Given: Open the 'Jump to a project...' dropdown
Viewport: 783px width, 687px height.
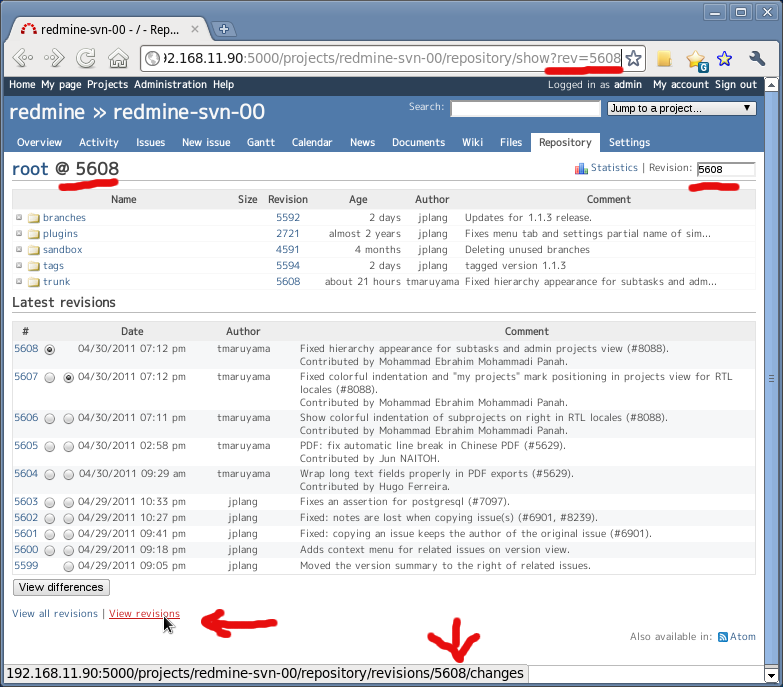Looking at the screenshot, I should 681,108.
